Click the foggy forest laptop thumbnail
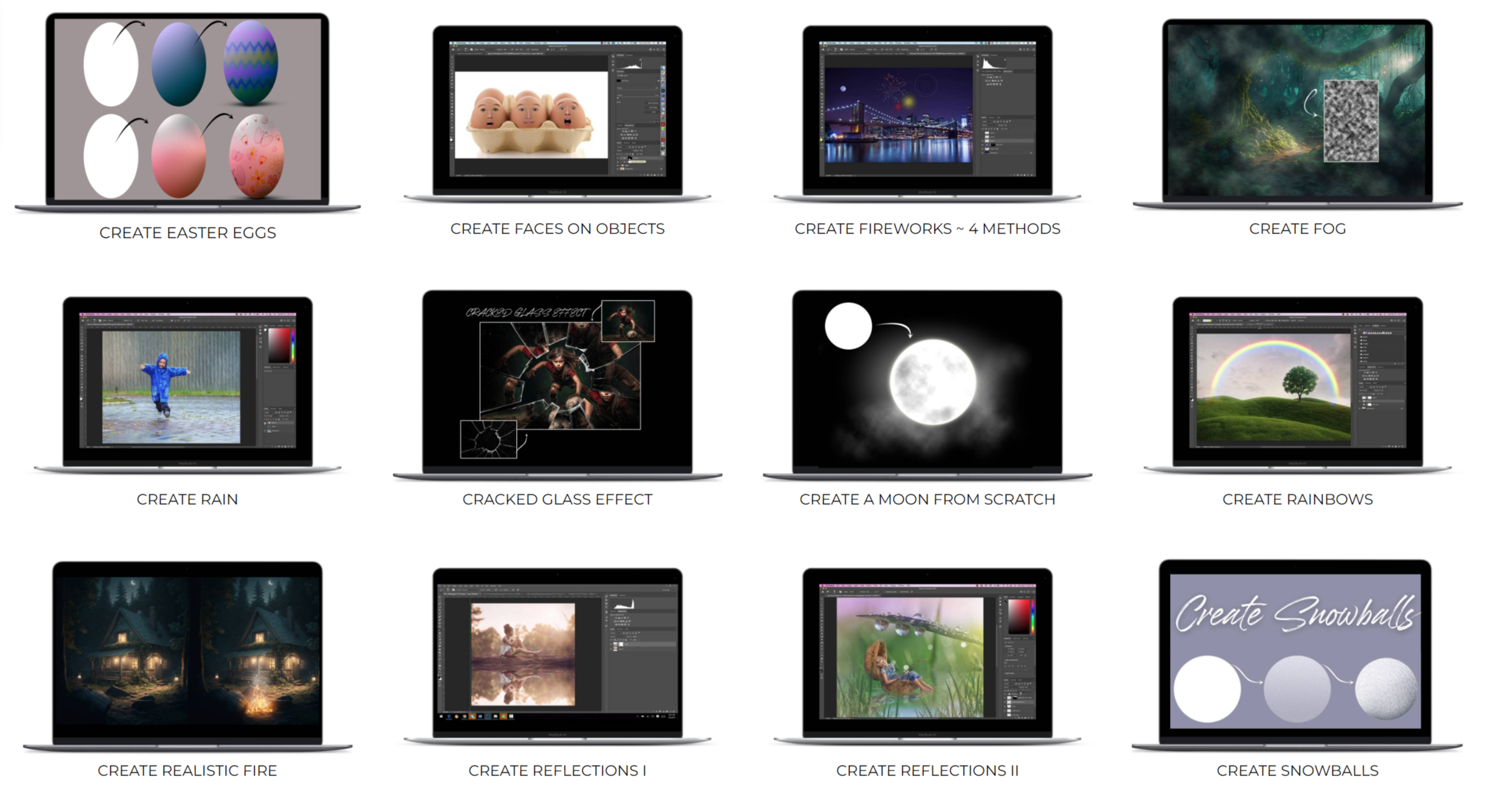1499x812 pixels. 1297,110
